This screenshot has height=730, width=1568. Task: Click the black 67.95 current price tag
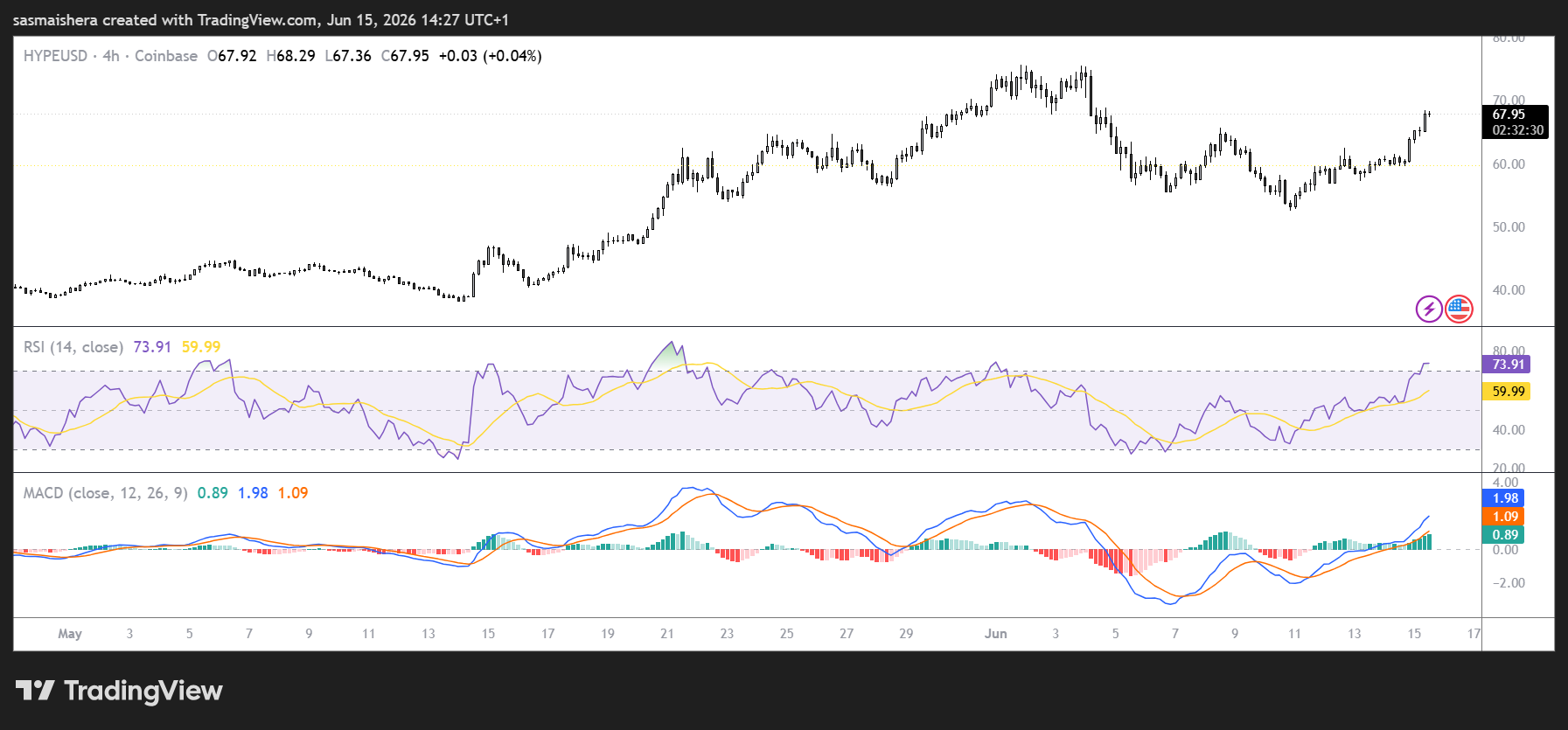click(x=1509, y=115)
